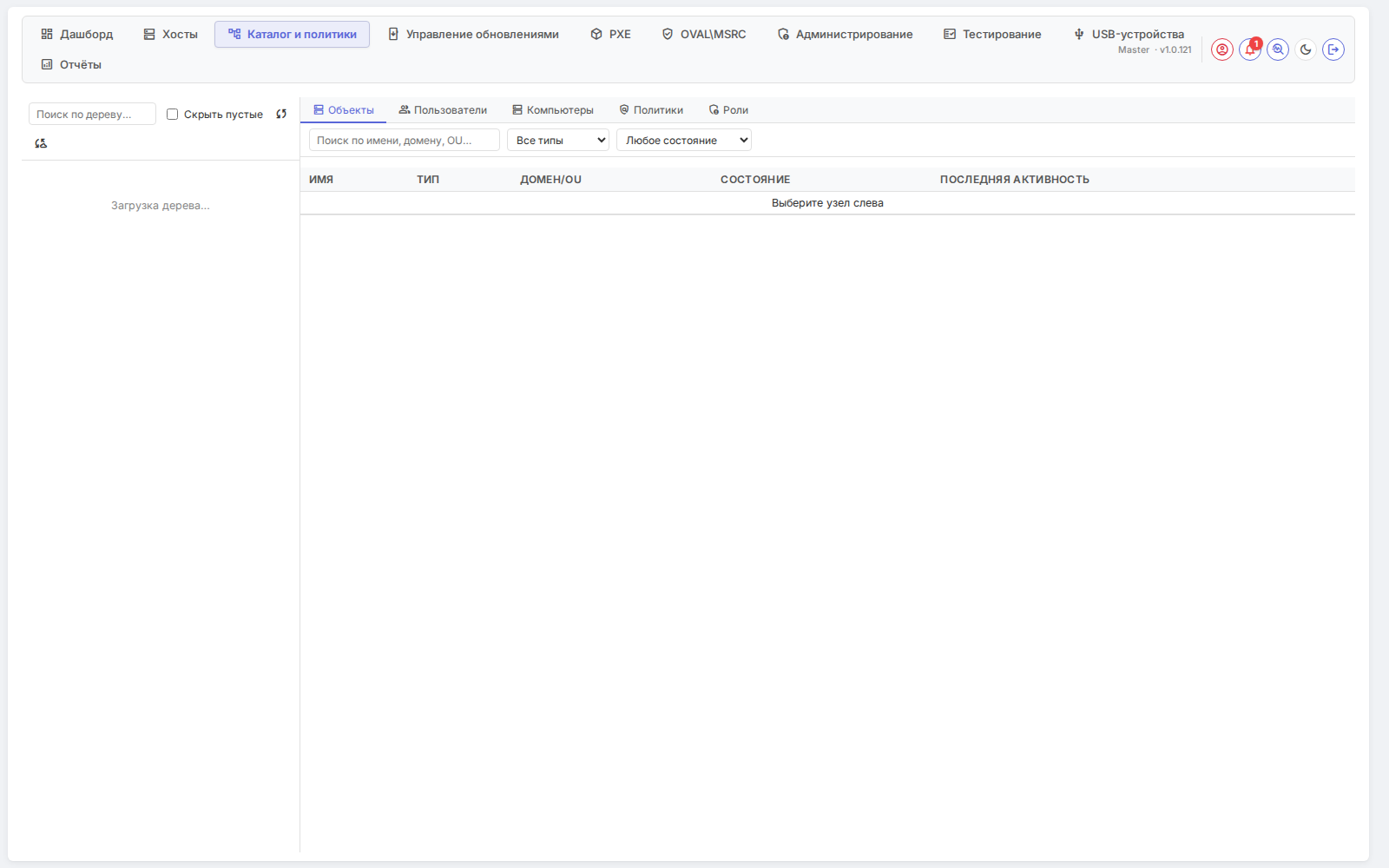Image resolution: width=1389 pixels, height=868 pixels.
Task: Open the Дашборд menu item
Action: click(x=77, y=34)
